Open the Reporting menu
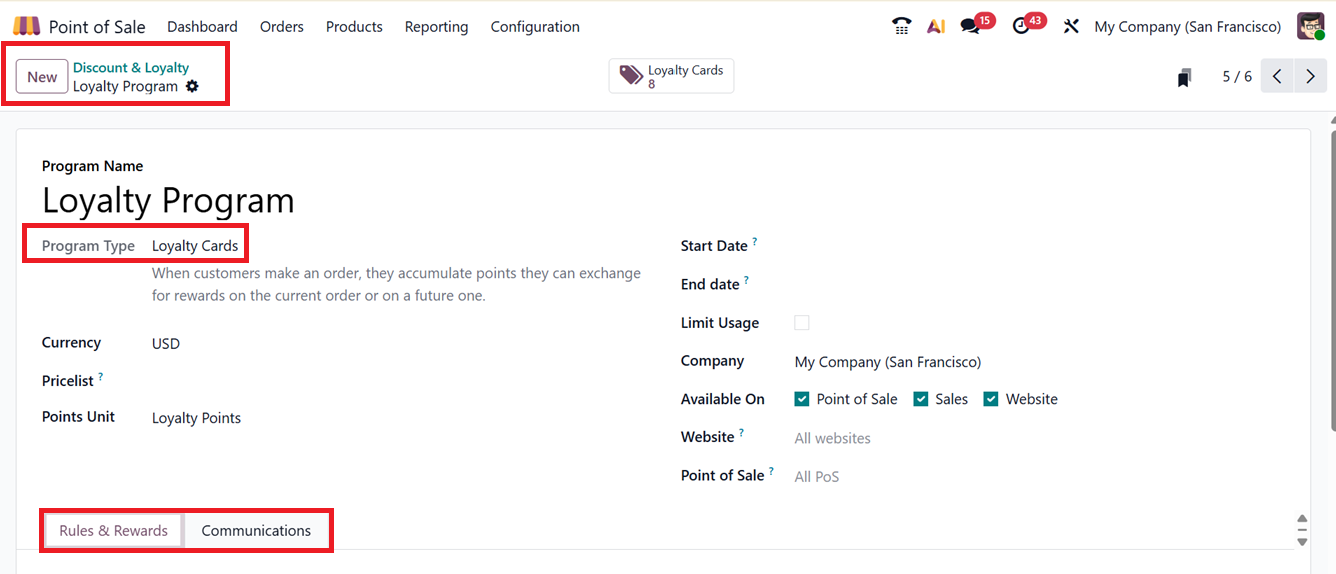1336x574 pixels. coord(436,27)
